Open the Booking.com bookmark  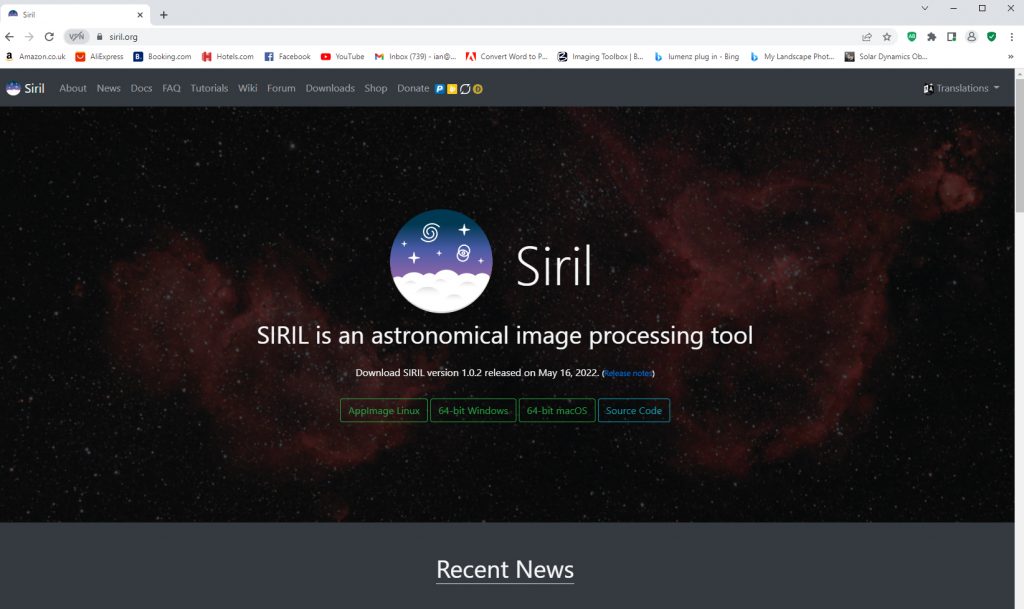tap(162, 57)
